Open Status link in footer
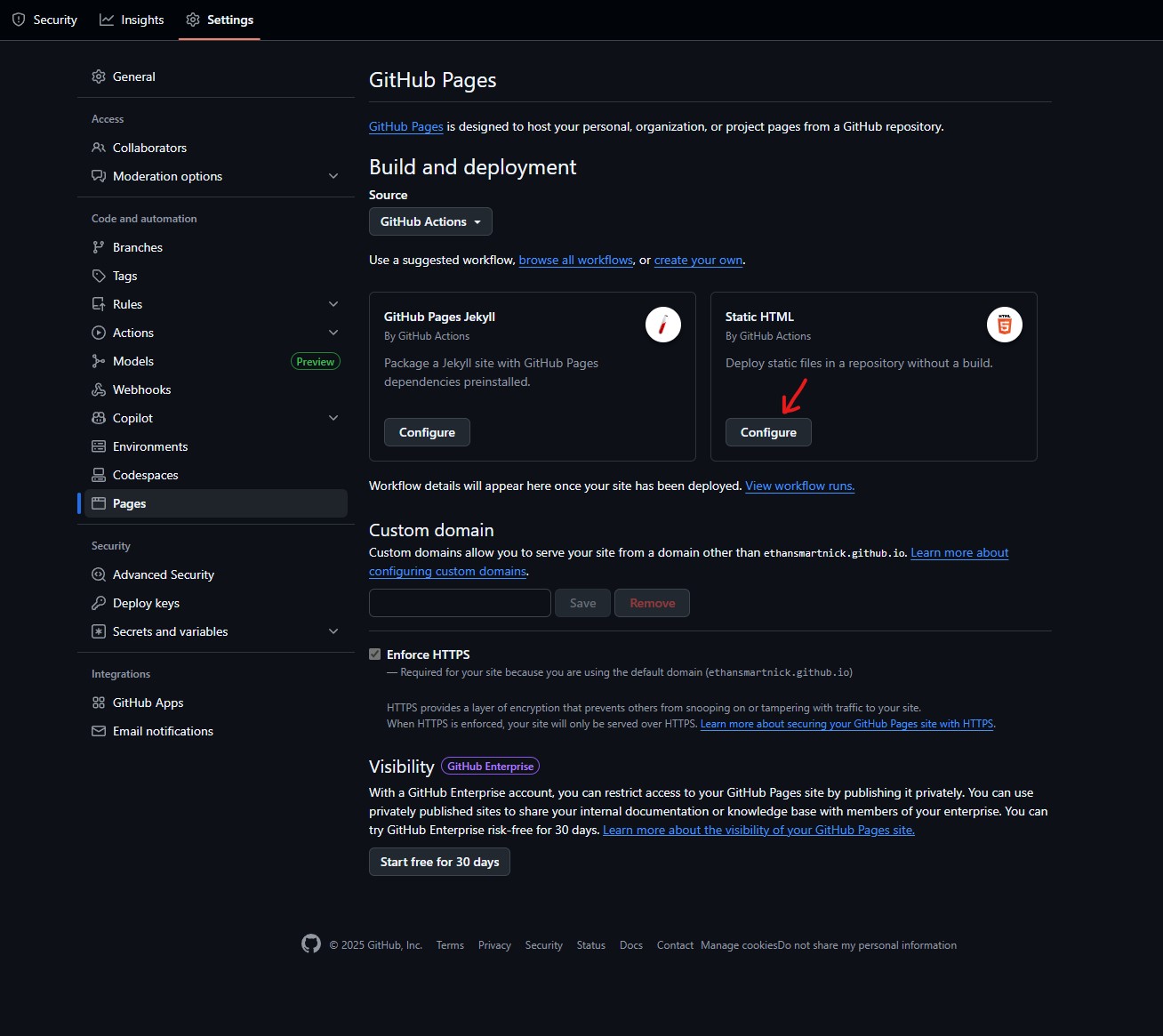Image resolution: width=1163 pixels, height=1036 pixels. tap(590, 945)
